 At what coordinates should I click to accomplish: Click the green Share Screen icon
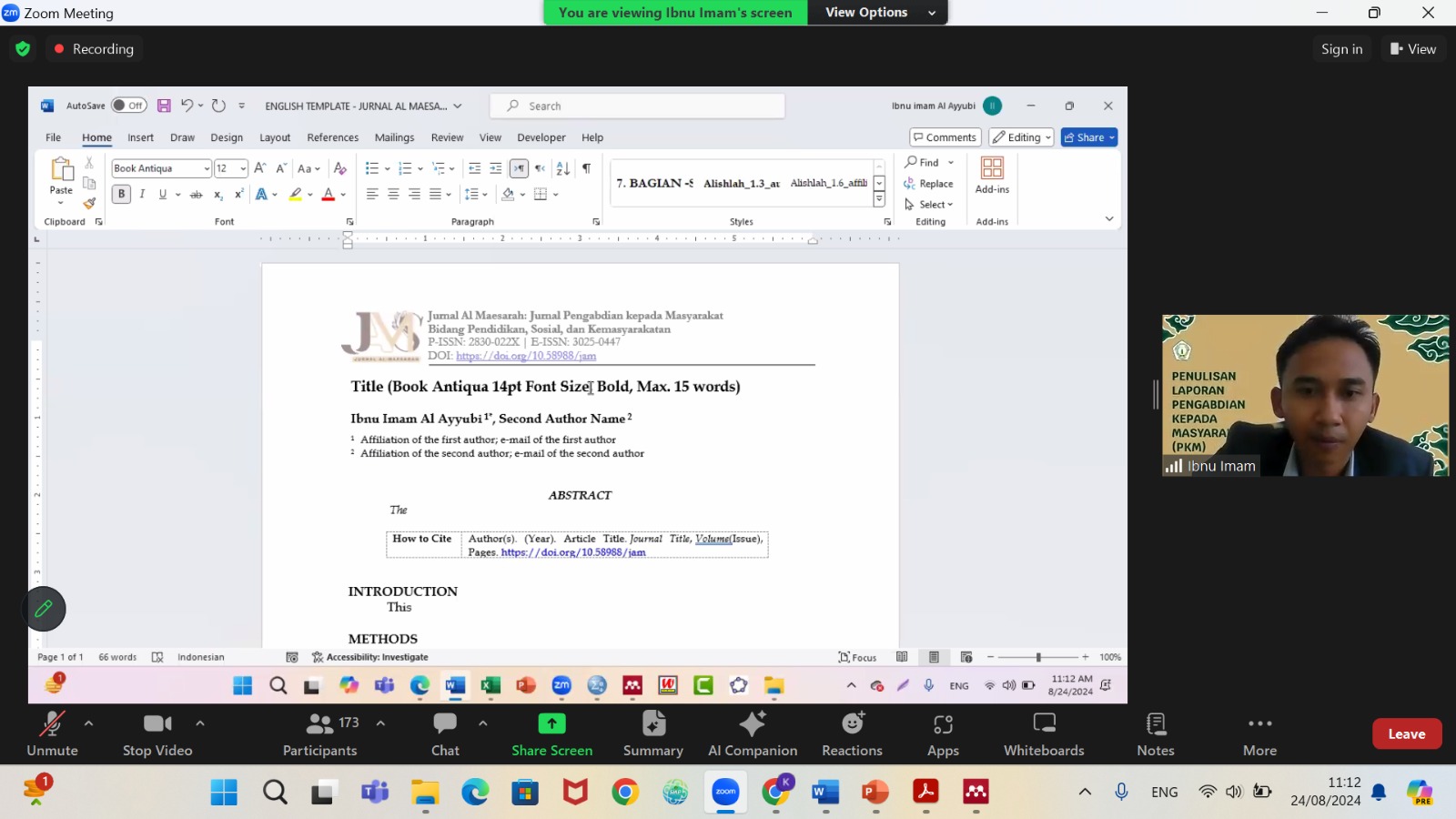tap(551, 723)
